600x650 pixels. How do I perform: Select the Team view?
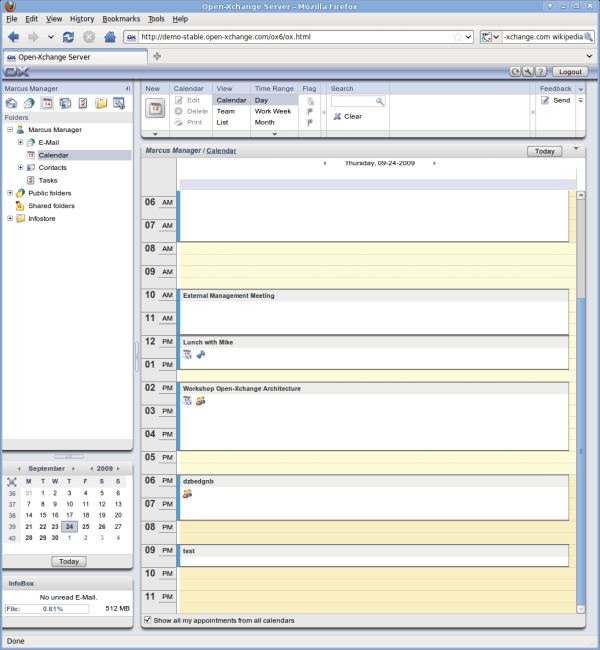(x=226, y=111)
